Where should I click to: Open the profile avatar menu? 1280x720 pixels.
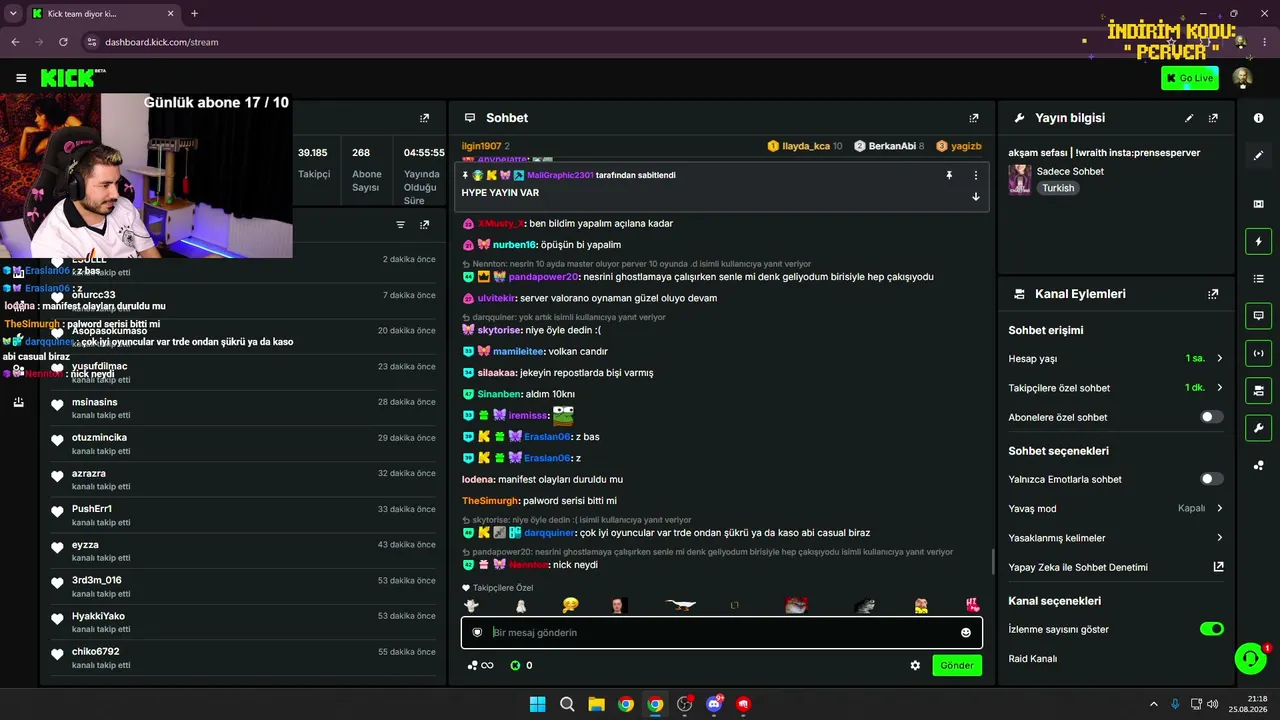tap(1242, 78)
